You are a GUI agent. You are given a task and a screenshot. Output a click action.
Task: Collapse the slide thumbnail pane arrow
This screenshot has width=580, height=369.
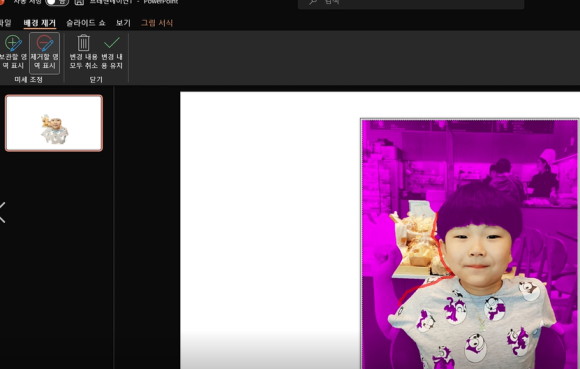[3, 213]
